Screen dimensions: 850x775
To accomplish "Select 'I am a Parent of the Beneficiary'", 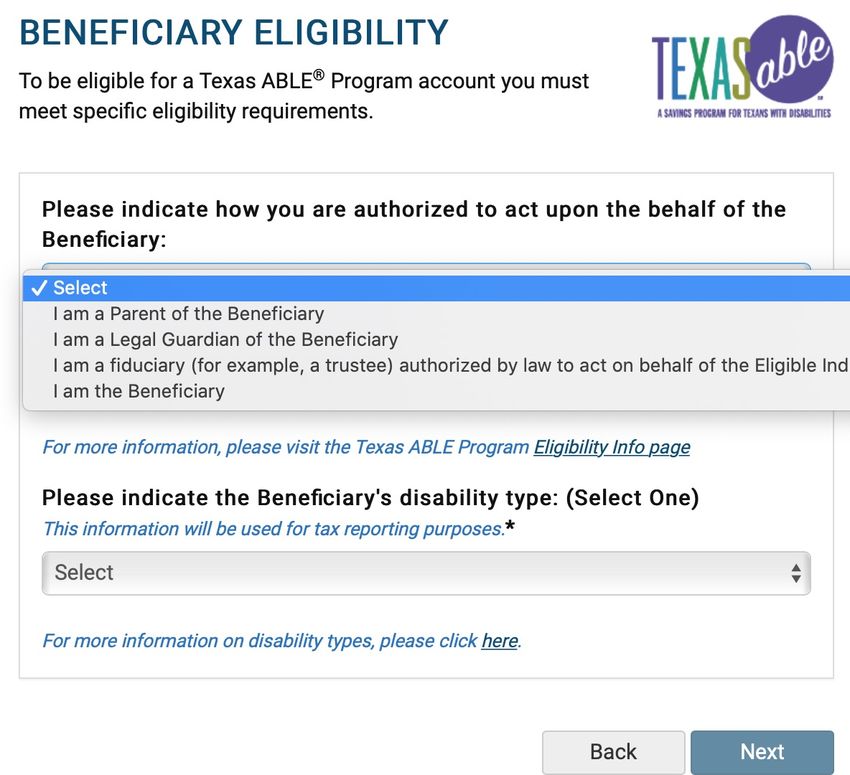I will 436,314.
